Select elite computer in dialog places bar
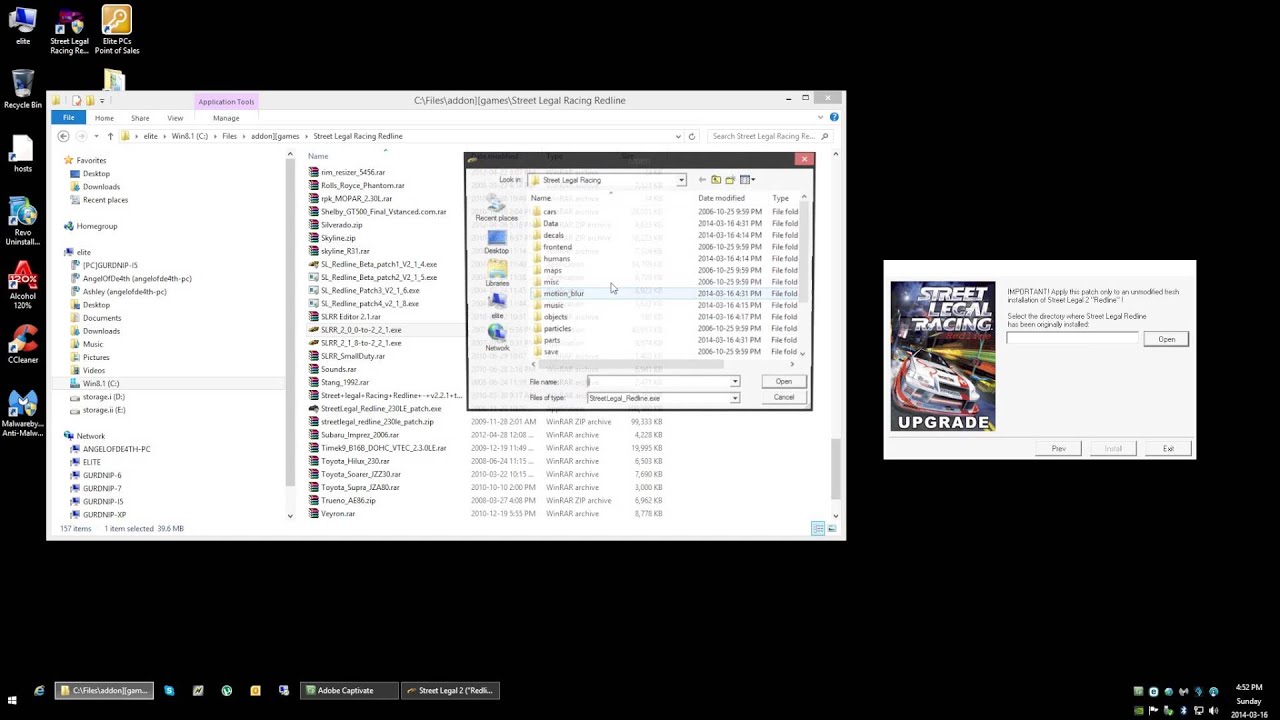This screenshot has width=1280, height=720. (496, 307)
